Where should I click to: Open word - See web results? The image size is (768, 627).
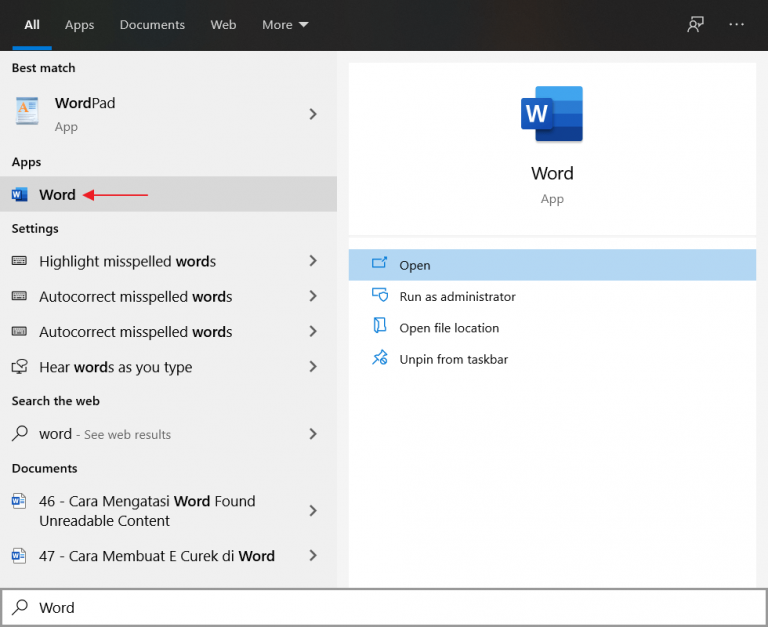click(x=168, y=434)
